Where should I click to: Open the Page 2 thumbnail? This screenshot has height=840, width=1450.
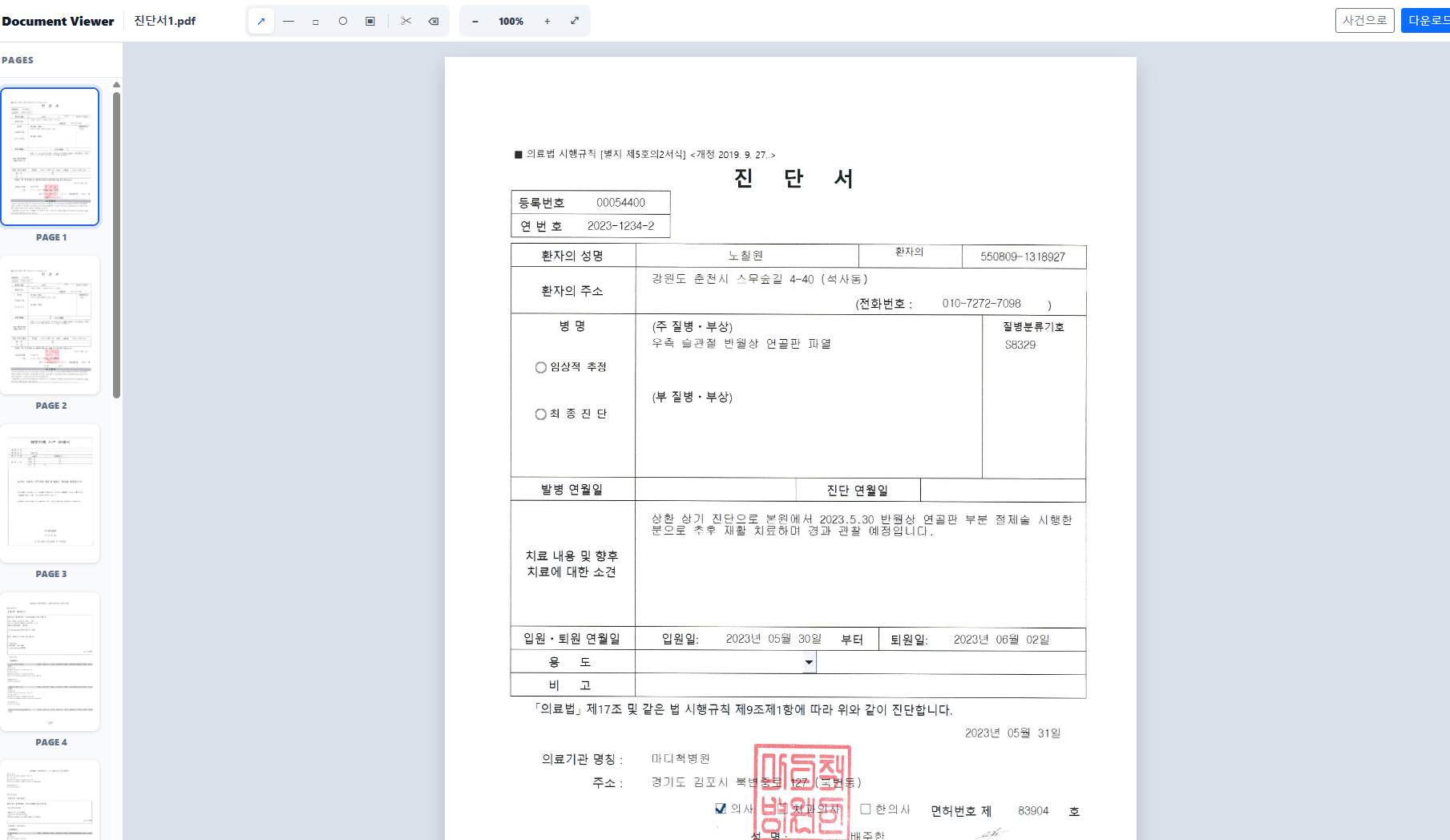coord(50,325)
